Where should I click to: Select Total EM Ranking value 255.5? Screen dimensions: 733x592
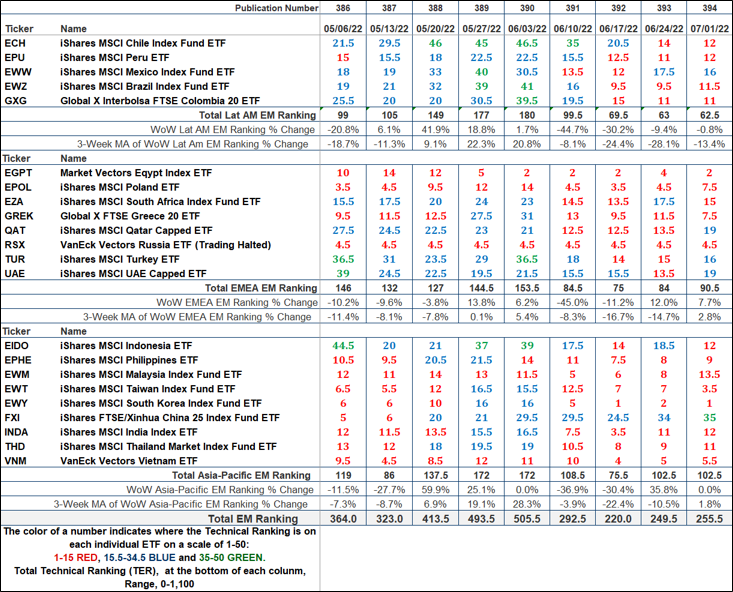[x=710, y=519]
